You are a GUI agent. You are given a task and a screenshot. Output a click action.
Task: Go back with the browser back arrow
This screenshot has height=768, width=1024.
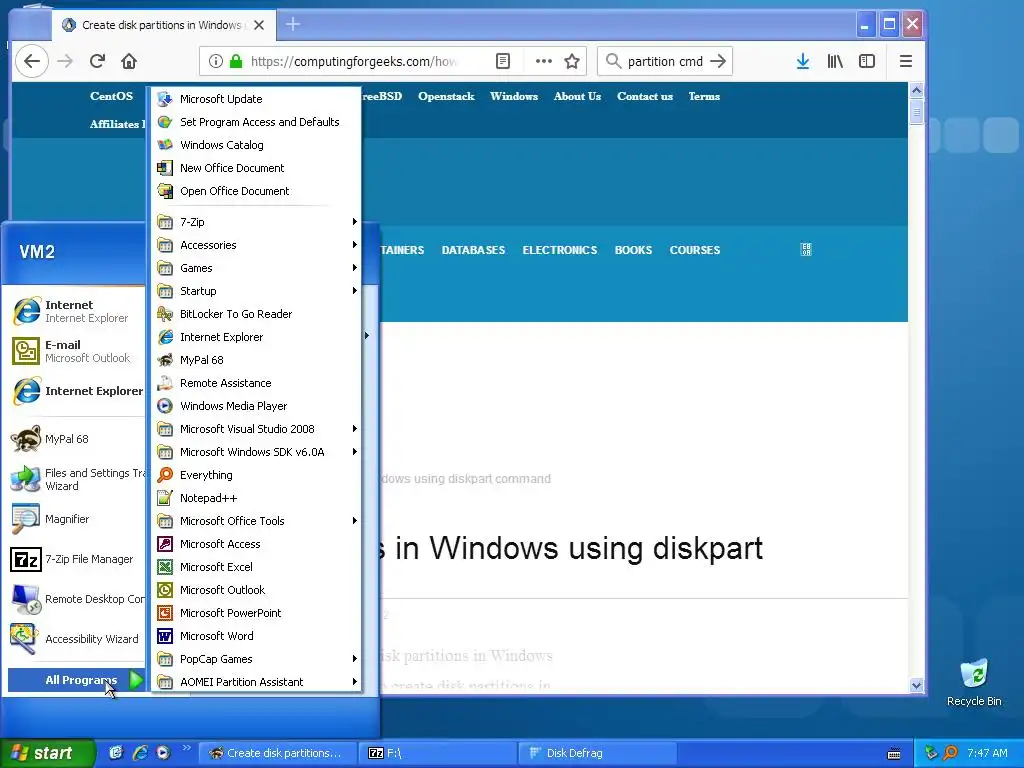point(31,61)
